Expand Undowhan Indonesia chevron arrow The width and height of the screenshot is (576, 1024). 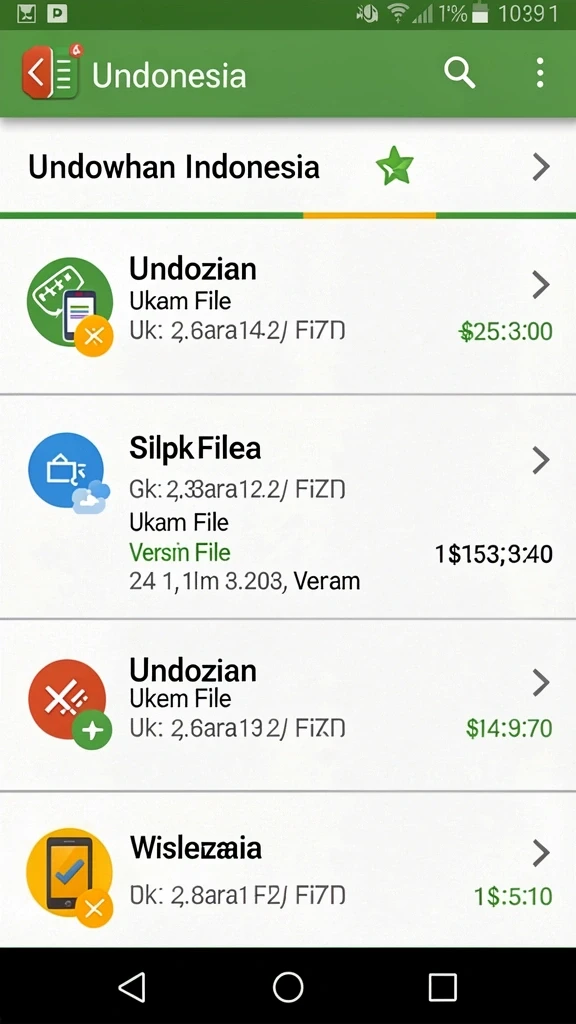click(541, 167)
